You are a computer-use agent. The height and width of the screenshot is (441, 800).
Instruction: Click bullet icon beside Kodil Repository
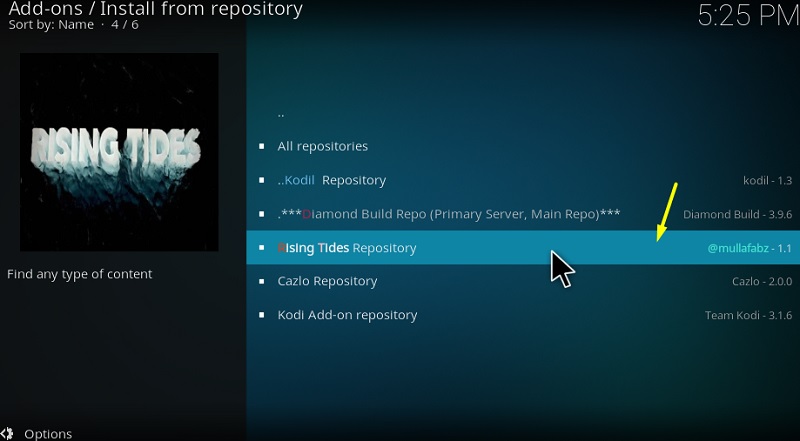[x=262, y=180]
